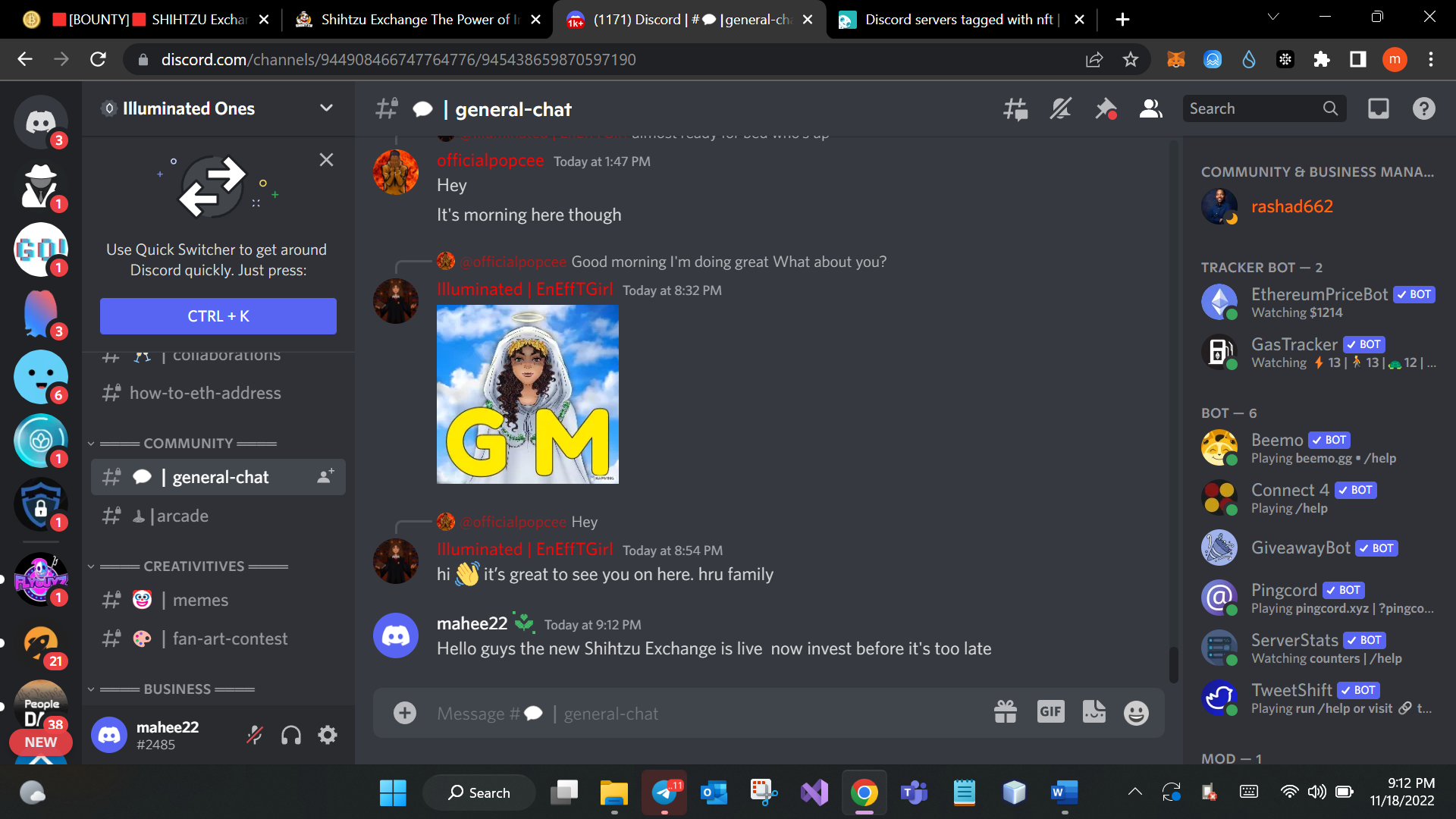The width and height of the screenshot is (1456, 819).
Task: Click the message input for general-chat
Action: pyautogui.click(x=705, y=714)
